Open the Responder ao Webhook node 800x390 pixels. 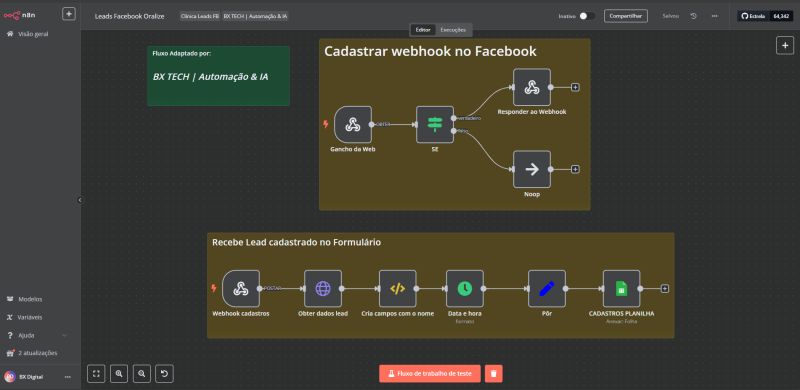pyautogui.click(x=532, y=87)
